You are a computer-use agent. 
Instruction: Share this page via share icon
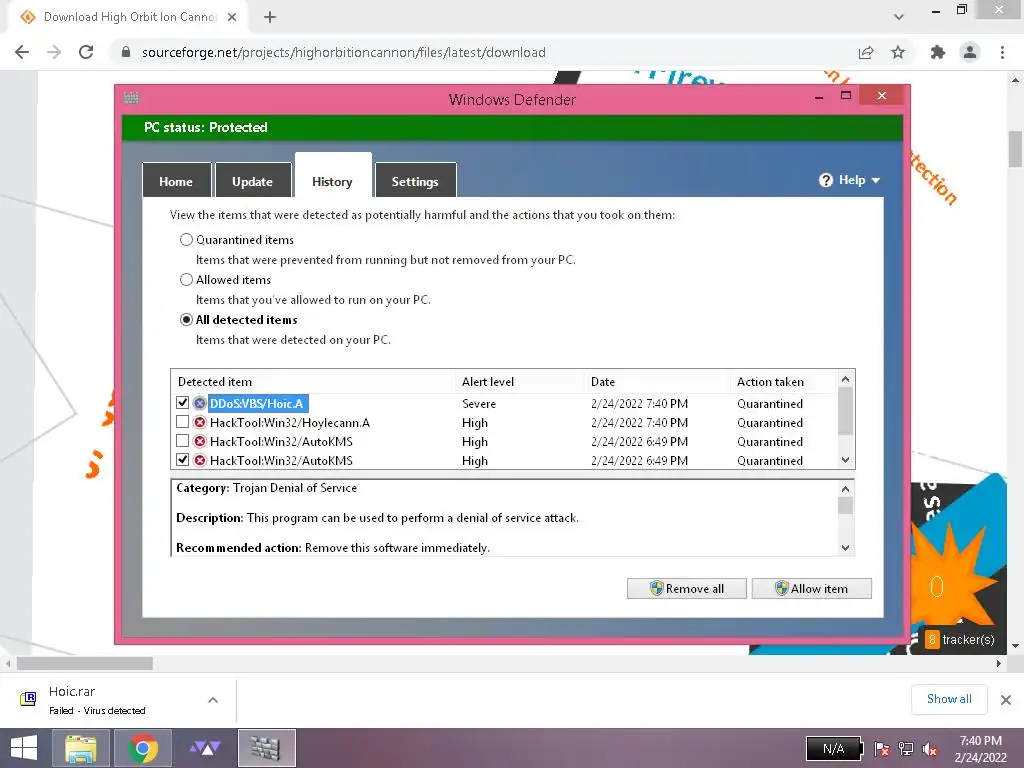click(866, 53)
